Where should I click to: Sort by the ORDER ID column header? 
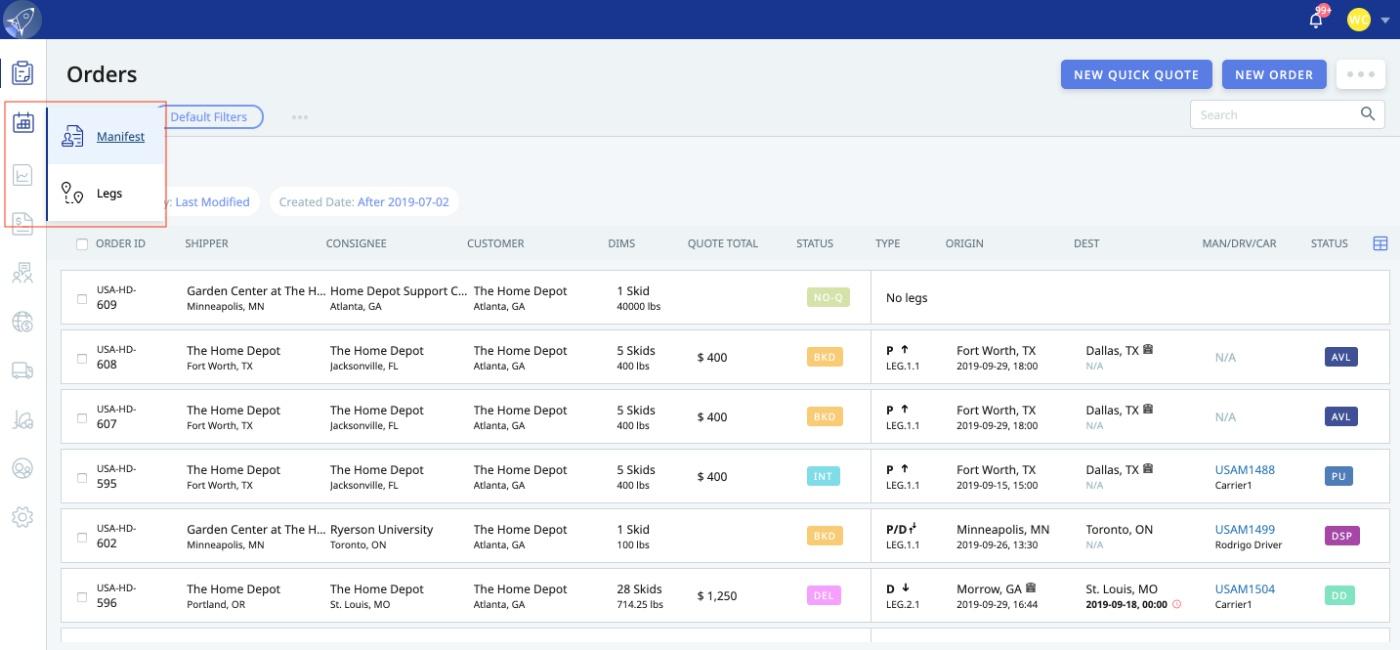(x=120, y=243)
